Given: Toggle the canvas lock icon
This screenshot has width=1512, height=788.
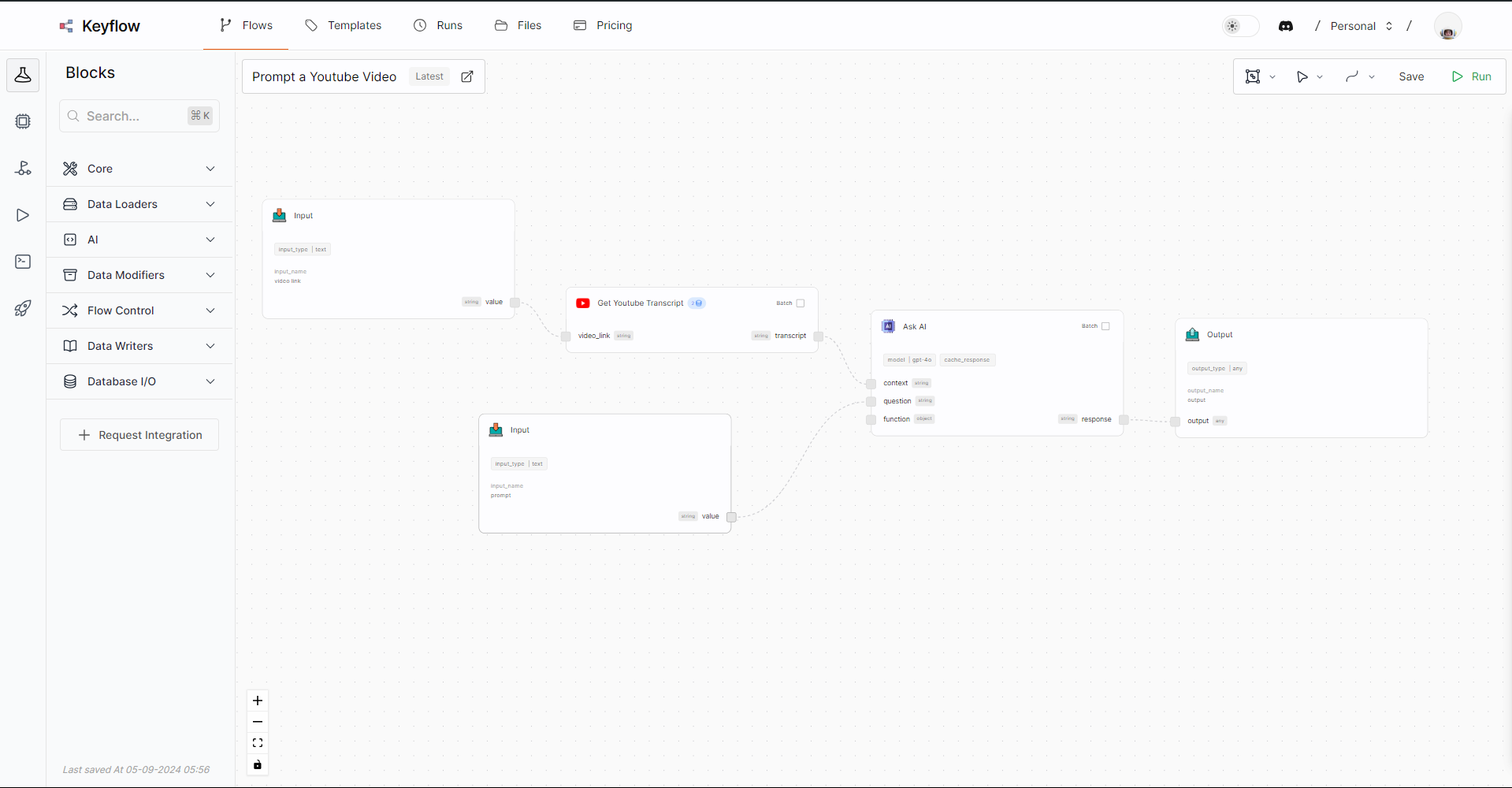Looking at the screenshot, I should (258, 764).
